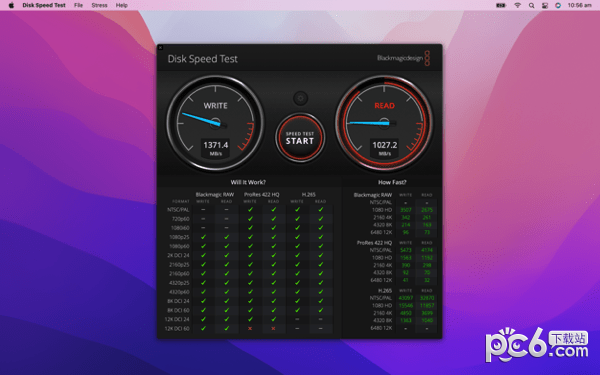600x375 pixels.
Task: Click the 1363 write value for H.265 4320 8K
Action: click(406, 320)
